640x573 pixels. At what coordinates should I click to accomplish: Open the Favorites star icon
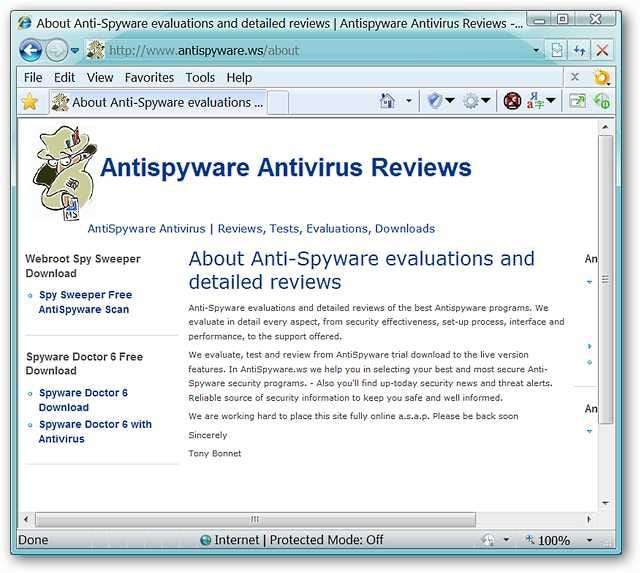click(30, 102)
